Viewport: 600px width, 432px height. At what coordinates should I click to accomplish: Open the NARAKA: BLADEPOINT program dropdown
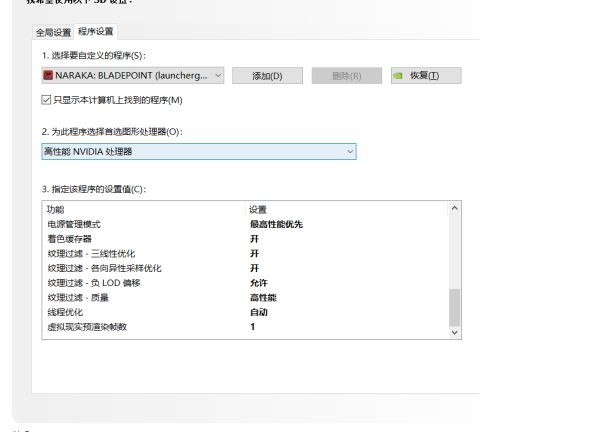[132, 75]
